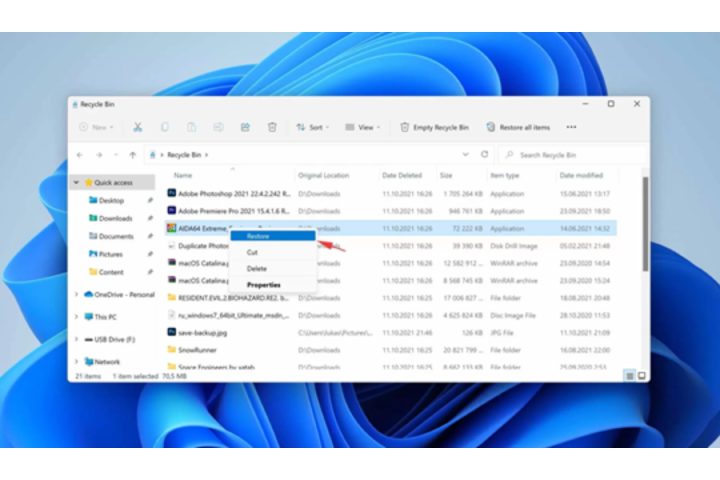
Task: Sort by Date modified column header
Action: coord(581,175)
